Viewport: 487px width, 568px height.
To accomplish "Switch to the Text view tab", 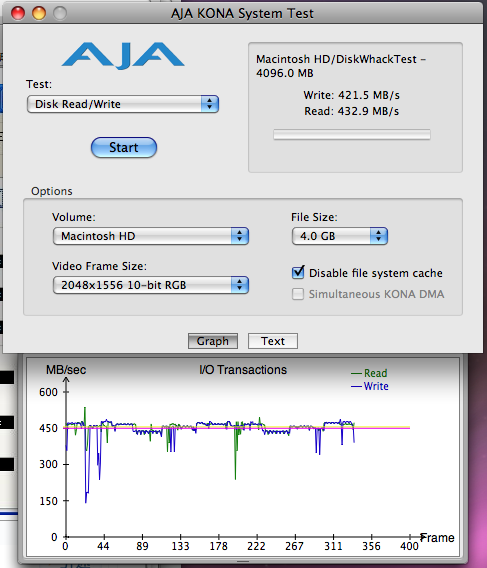I will click(273, 341).
